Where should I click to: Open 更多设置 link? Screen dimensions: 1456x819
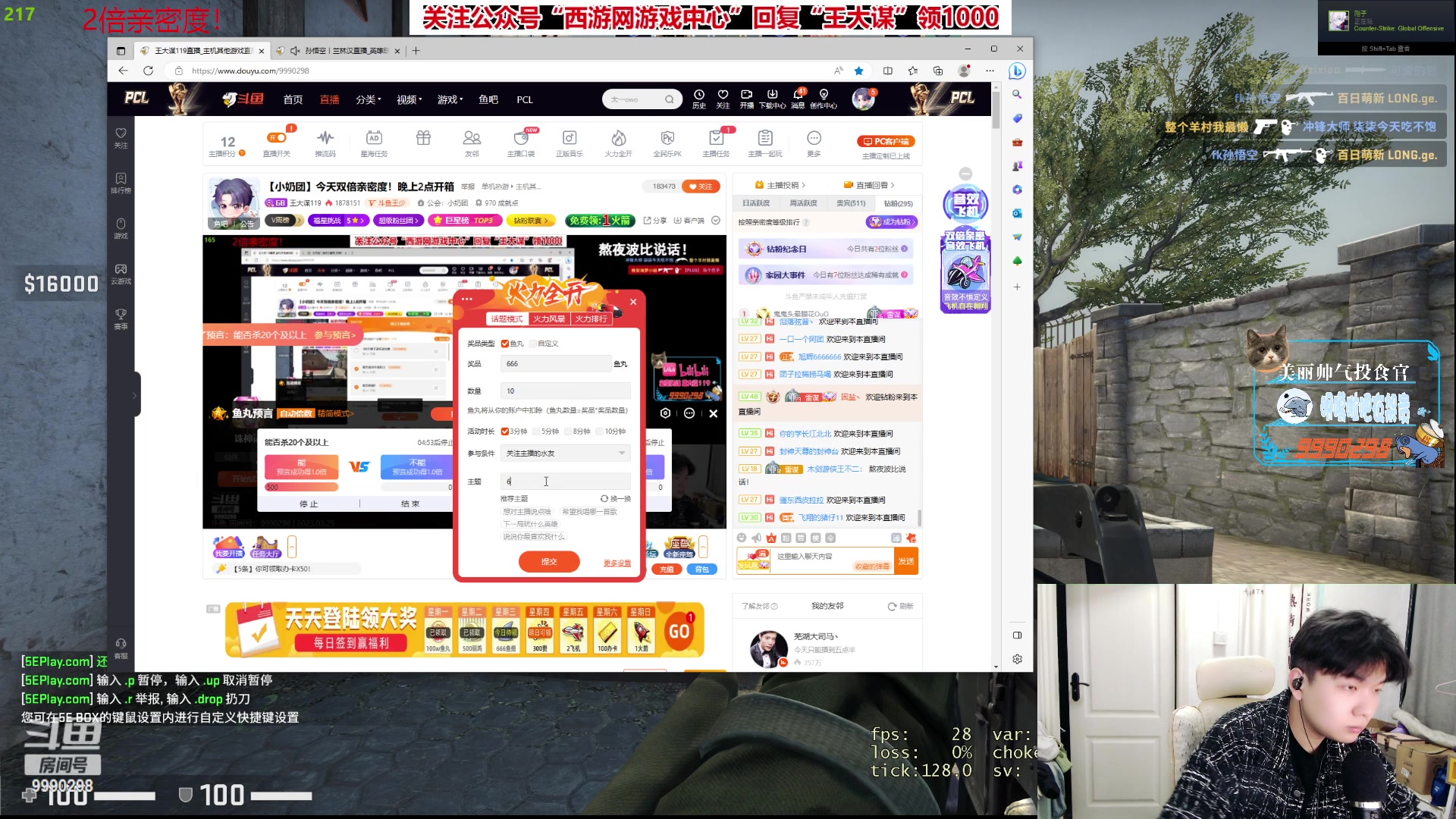click(617, 563)
